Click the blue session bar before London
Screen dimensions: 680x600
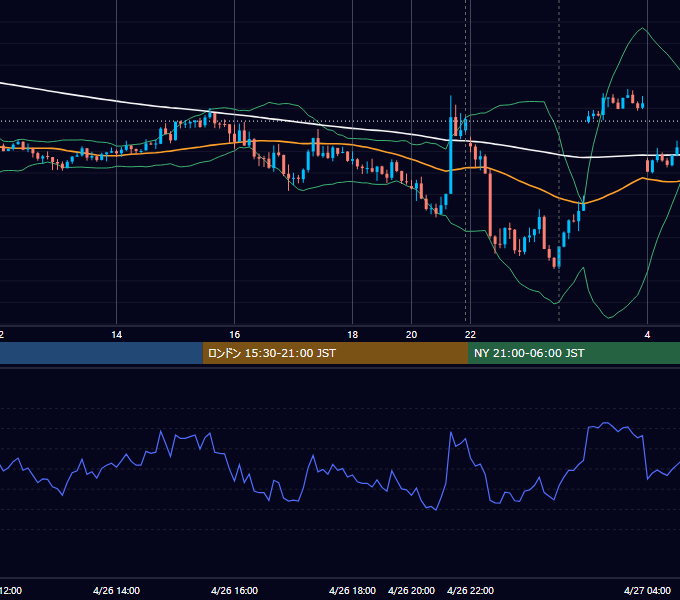[101, 353]
